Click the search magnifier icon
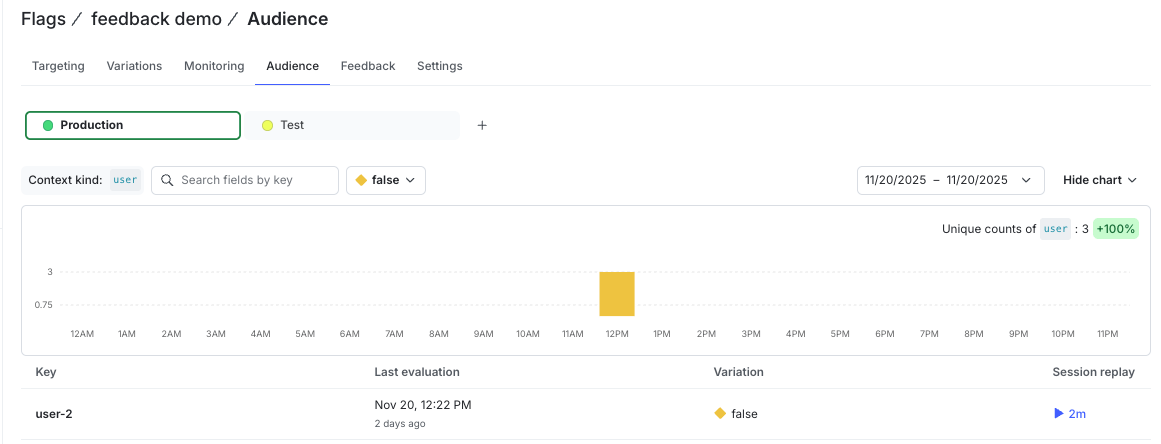1161x444 pixels. tap(167, 180)
